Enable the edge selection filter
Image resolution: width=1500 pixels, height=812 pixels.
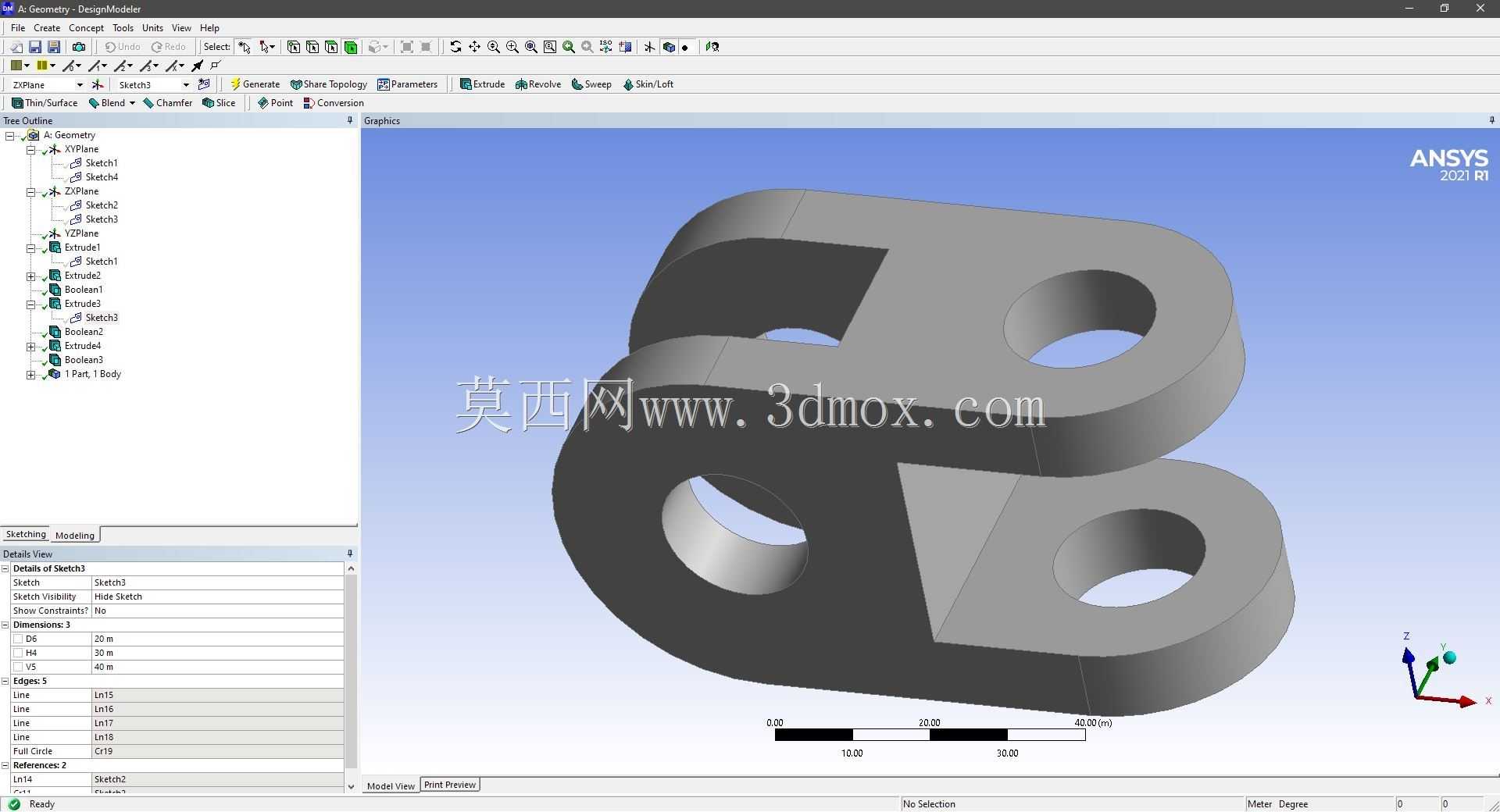pos(312,47)
